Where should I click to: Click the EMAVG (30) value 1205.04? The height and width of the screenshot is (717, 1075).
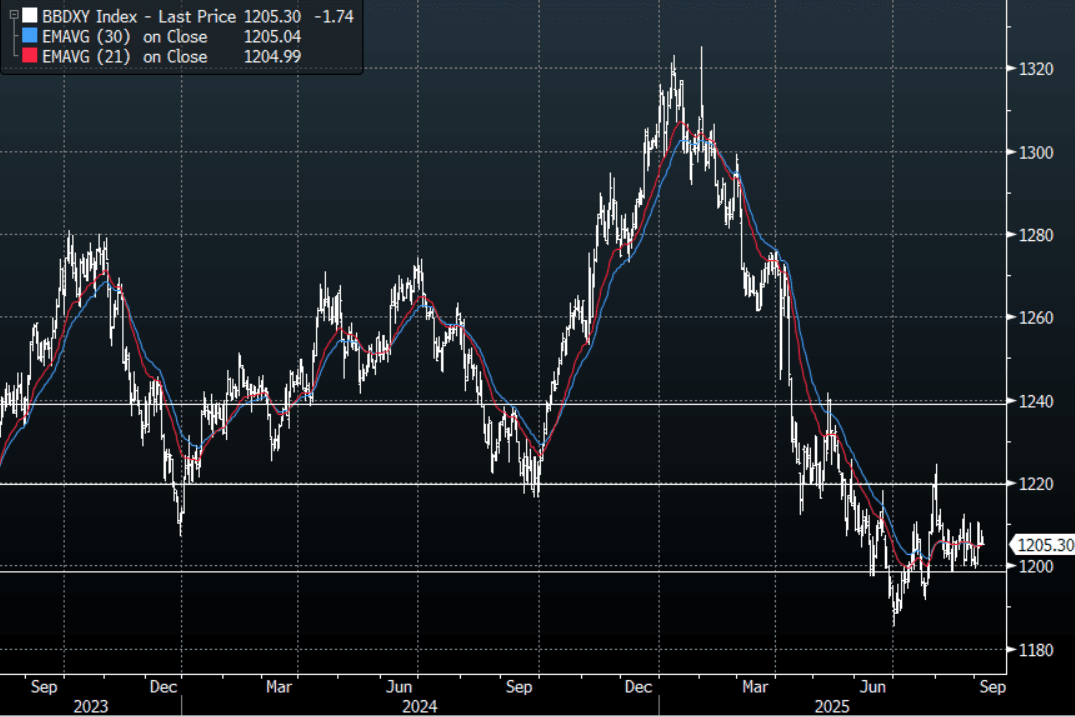[272, 36]
